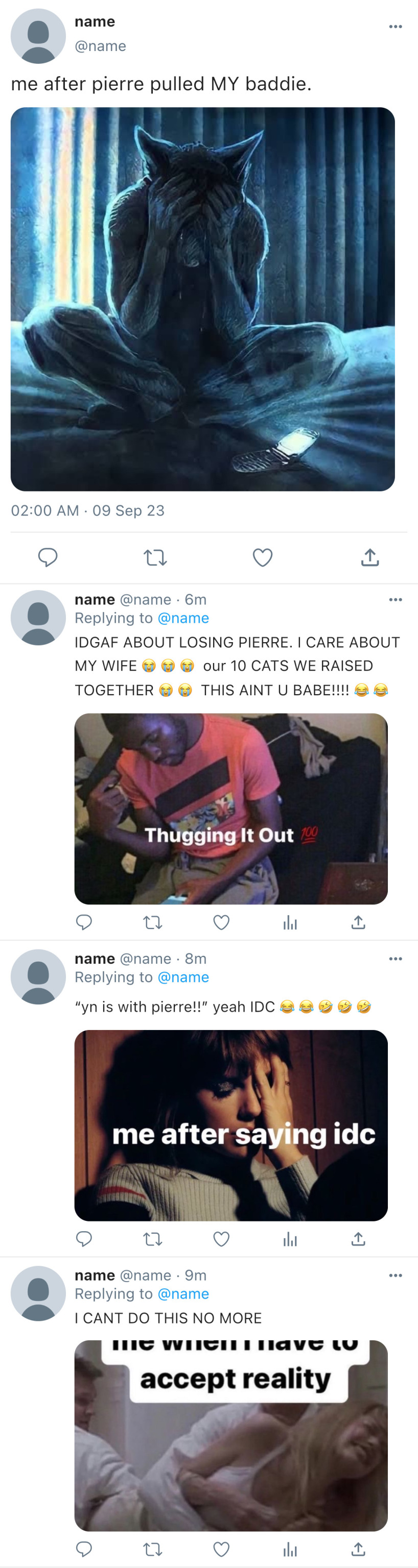Comment on the "I CANT DO THIS NO MORE" reply
Screen dimensions: 418x1568
(x=84, y=1549)
